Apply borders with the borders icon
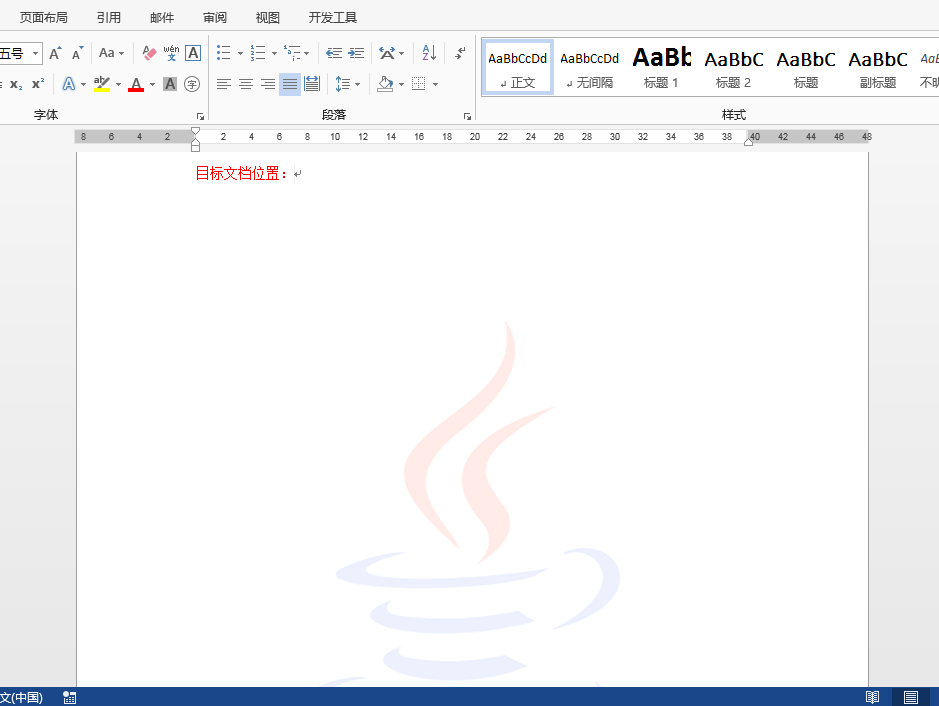Viewport: 939px width, 706px height. pos(419,84)
